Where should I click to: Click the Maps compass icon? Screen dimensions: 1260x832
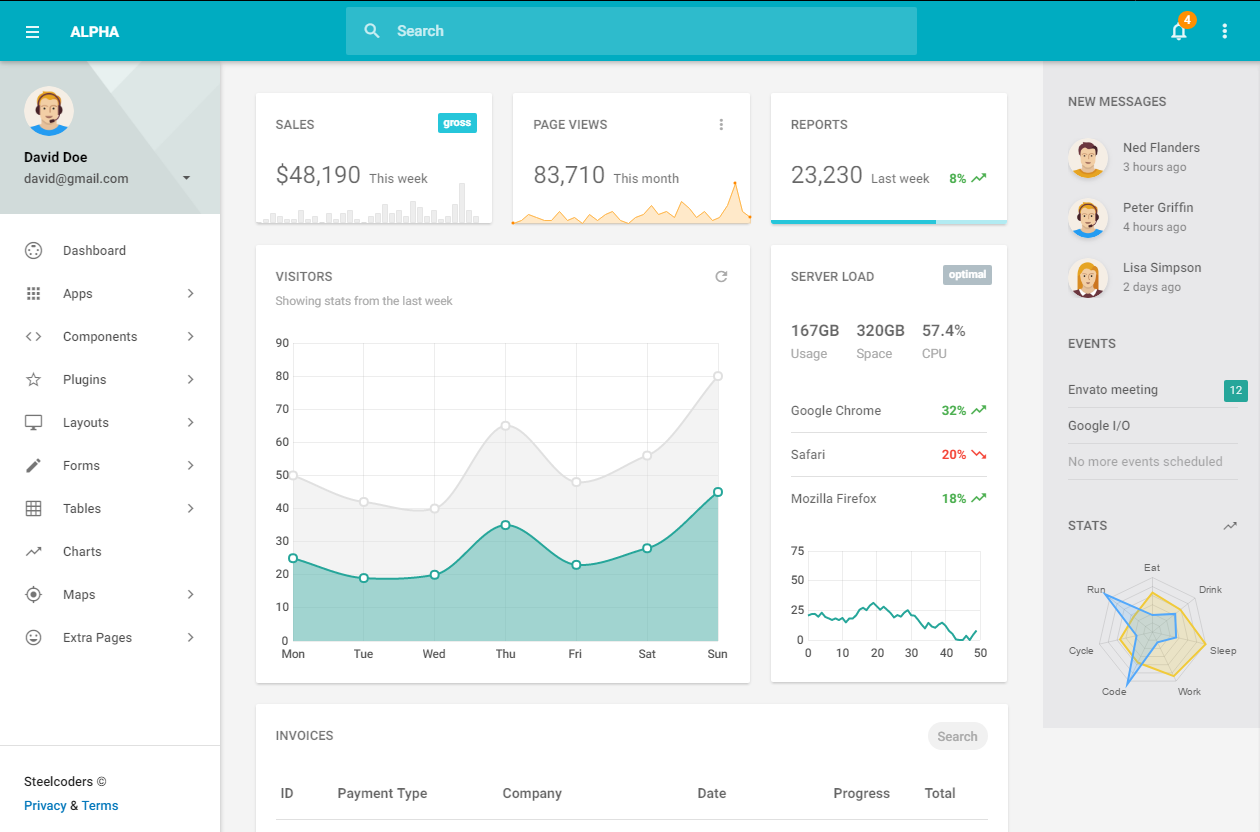tap(33, 594)
